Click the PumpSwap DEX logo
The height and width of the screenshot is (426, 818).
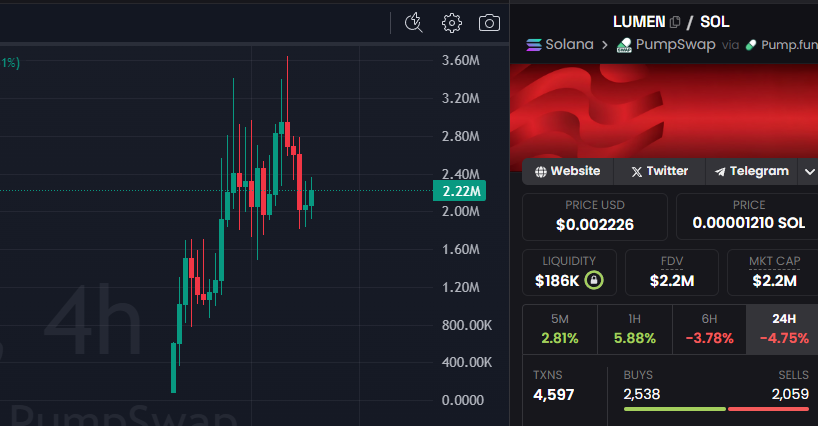[624, 45]
